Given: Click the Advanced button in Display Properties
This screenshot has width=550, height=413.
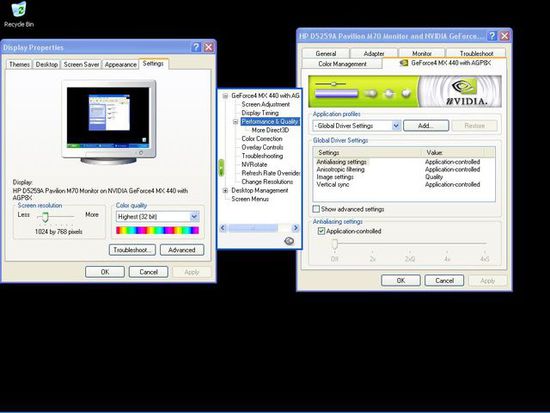Looking at the screenshot, I should [x=182, y=250].
